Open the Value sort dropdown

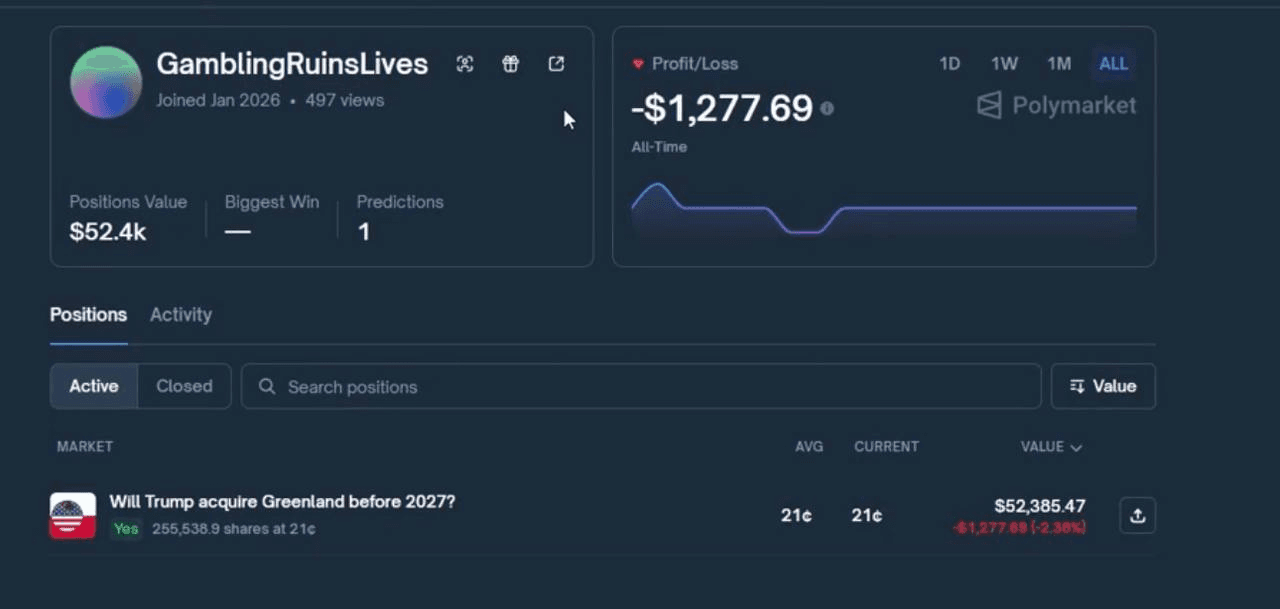tap(1103, 386)
